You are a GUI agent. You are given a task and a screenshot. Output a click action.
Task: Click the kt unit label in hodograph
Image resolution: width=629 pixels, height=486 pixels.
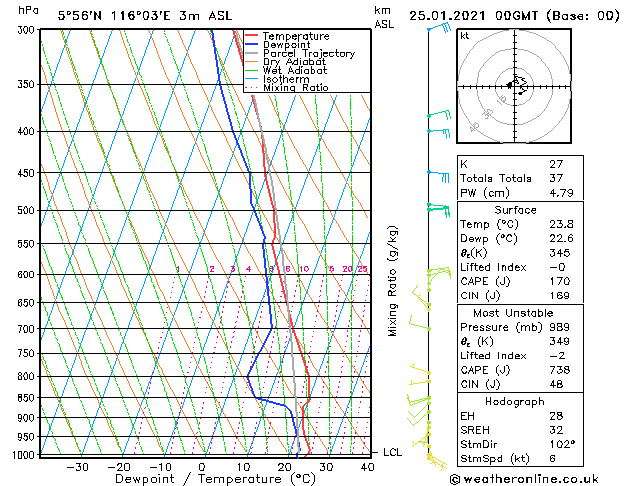(465, 36)
